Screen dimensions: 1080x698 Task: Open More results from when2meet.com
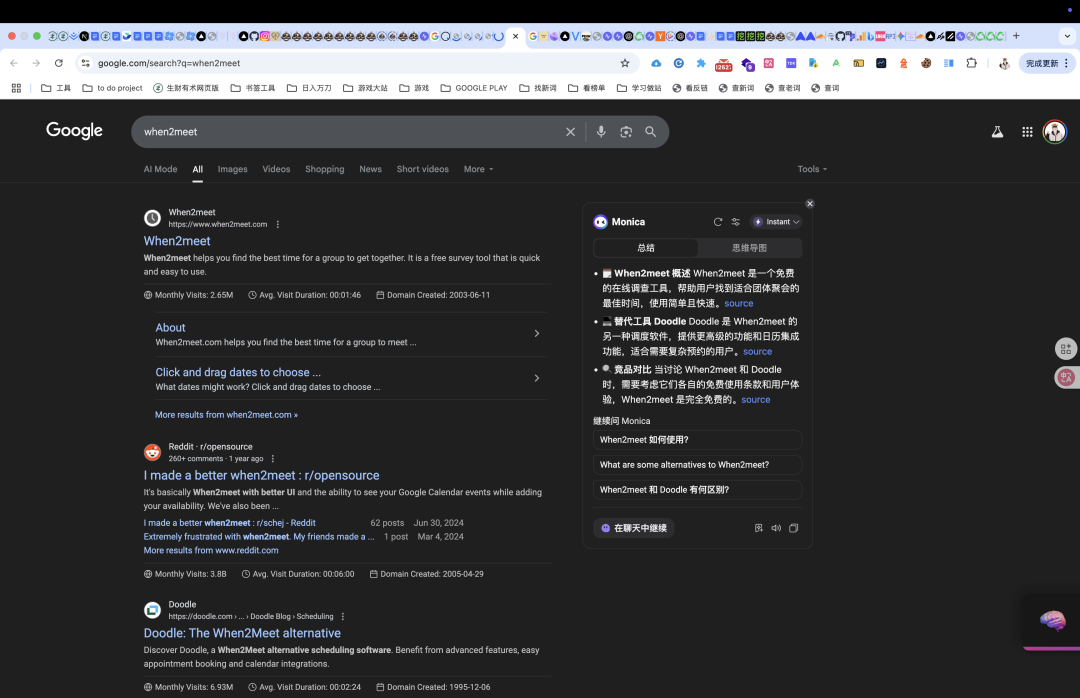click(226, 415)
